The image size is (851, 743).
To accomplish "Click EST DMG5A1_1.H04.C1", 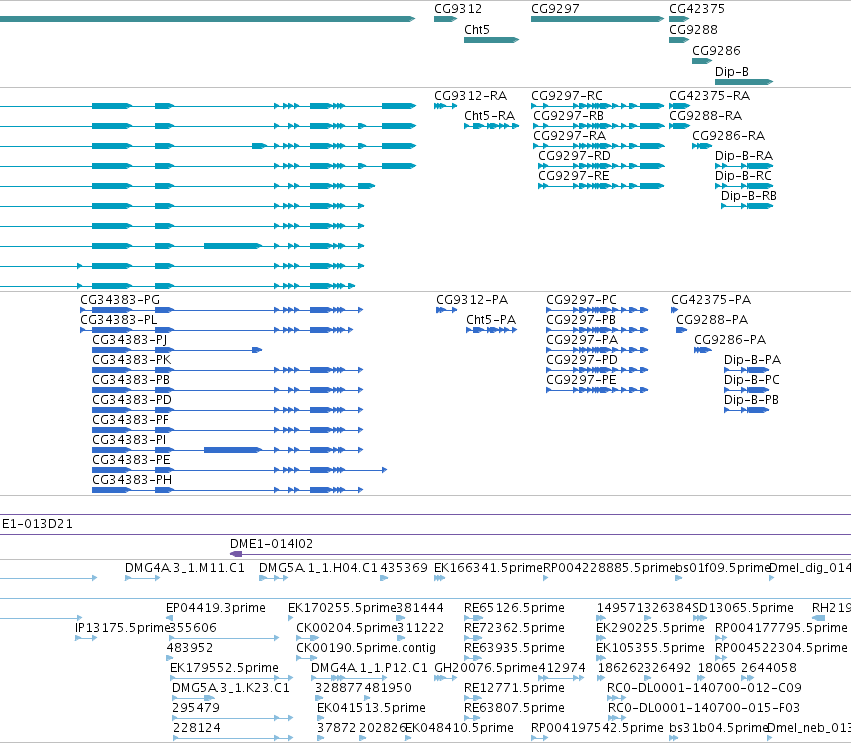I will tap(317, 568).
